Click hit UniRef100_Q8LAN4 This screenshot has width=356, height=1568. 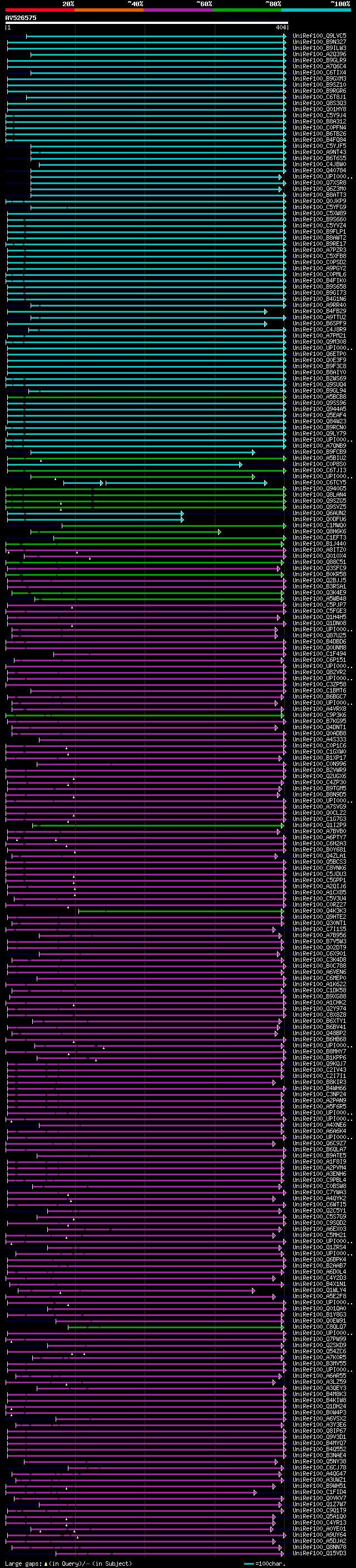(319, 494)
